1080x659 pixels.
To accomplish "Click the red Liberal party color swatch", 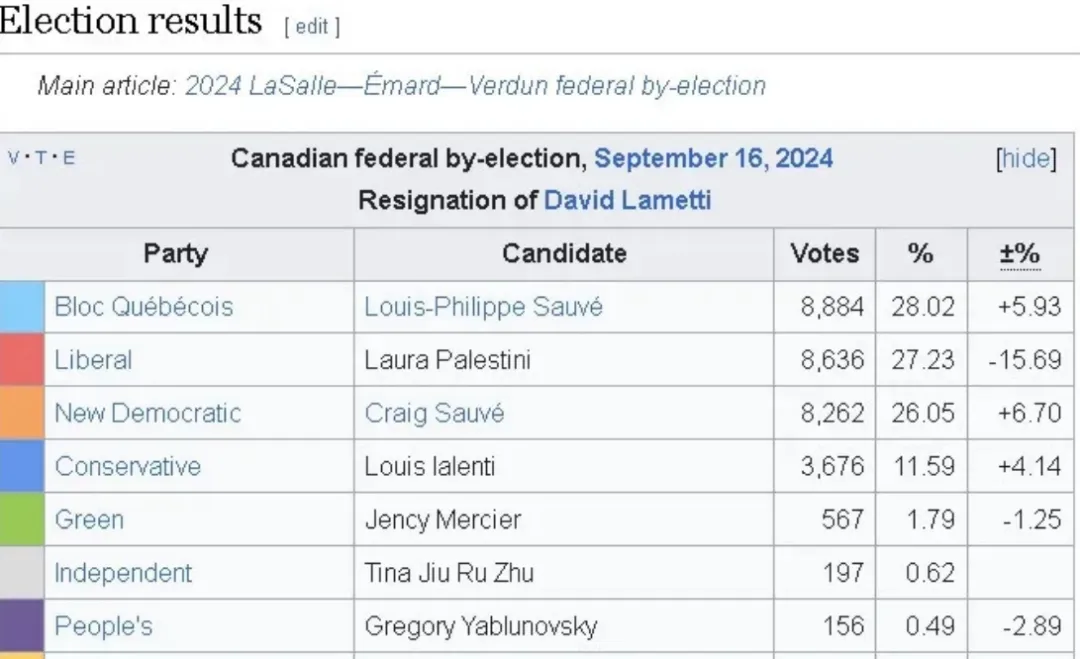I will 22,360.
